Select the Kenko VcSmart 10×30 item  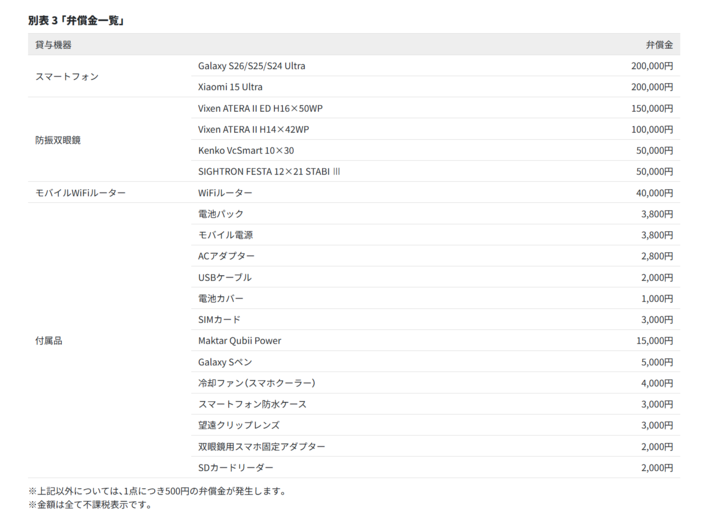click(246, 151)
